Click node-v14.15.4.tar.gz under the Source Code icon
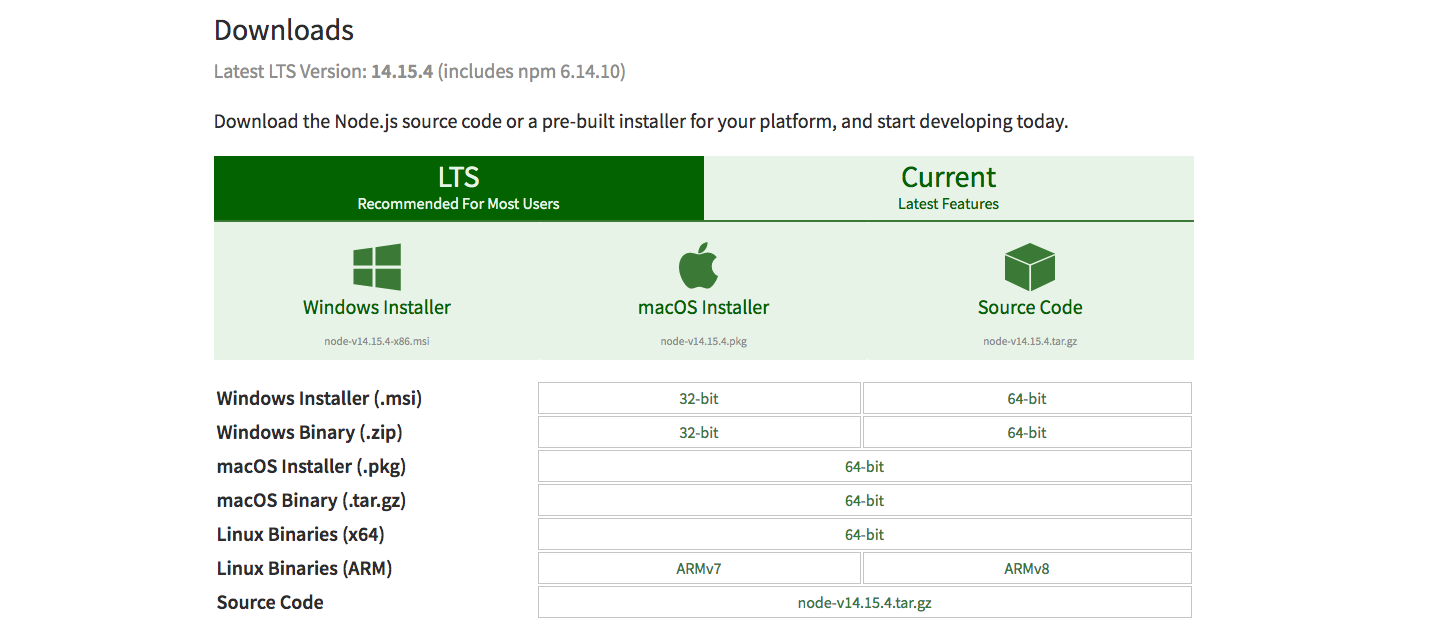This screenshot has height=641, width=1437. (1030, 341)
